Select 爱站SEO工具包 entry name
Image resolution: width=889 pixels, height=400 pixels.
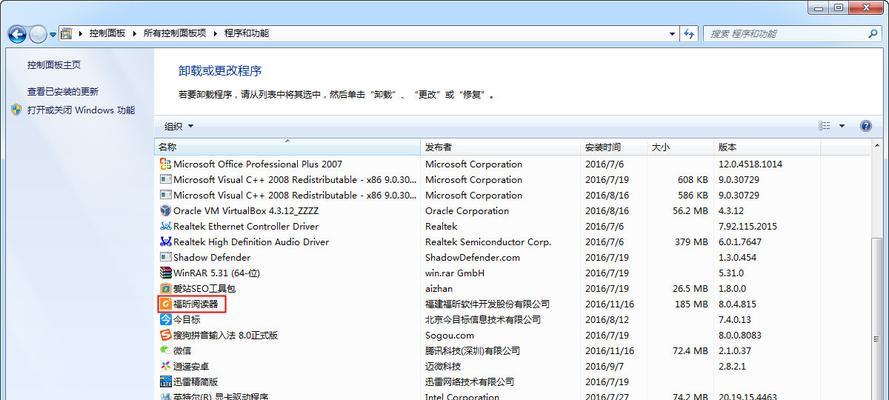coord(205,288)
